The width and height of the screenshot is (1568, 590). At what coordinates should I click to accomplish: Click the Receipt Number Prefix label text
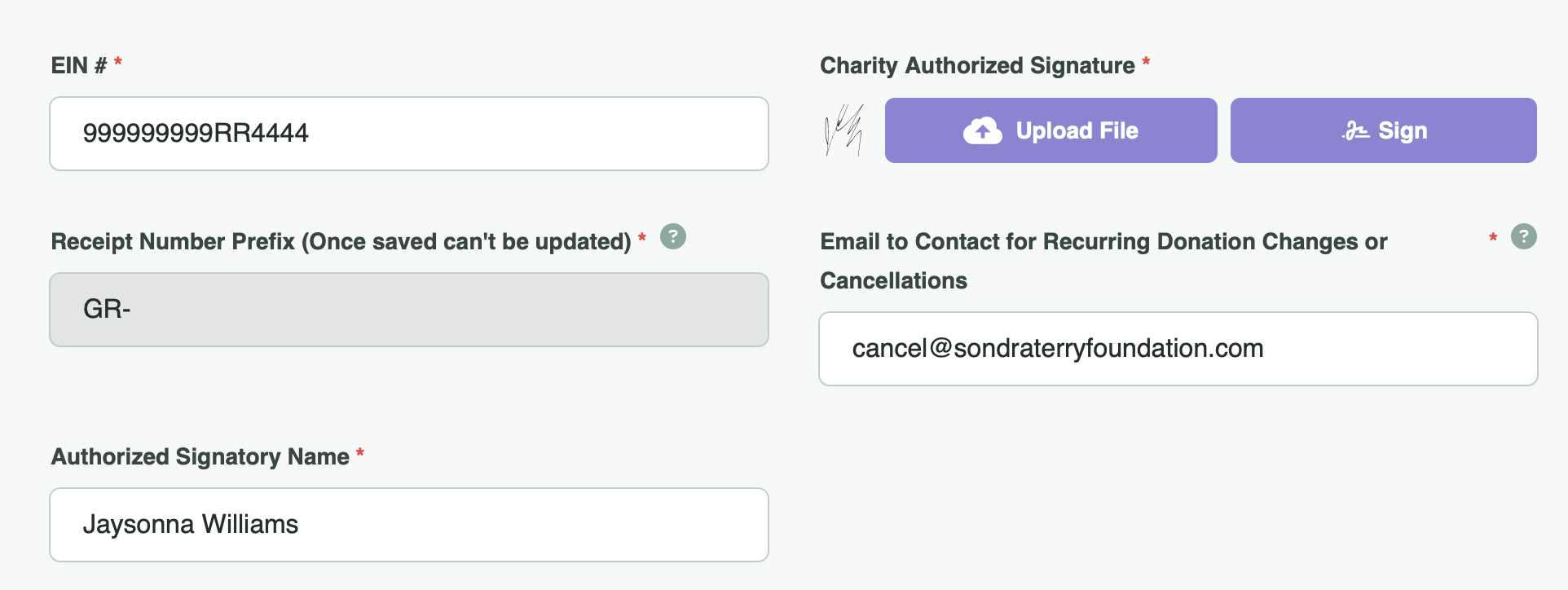(x=341, y=241)
